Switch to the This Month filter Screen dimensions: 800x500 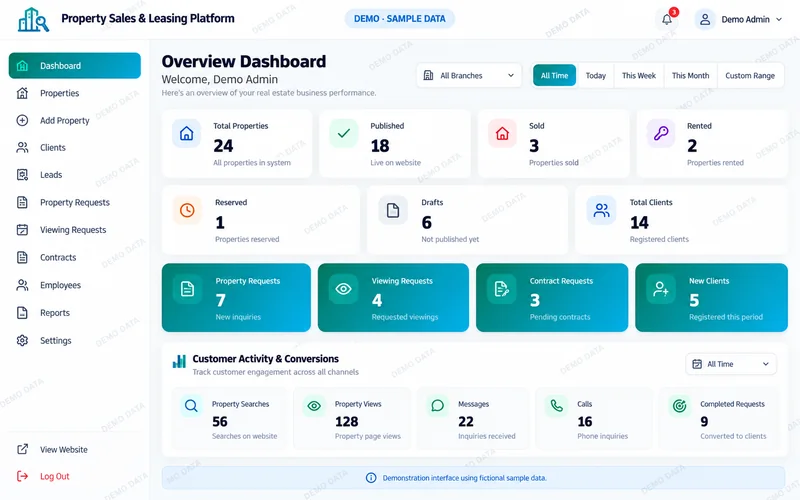tap(690, 76)
